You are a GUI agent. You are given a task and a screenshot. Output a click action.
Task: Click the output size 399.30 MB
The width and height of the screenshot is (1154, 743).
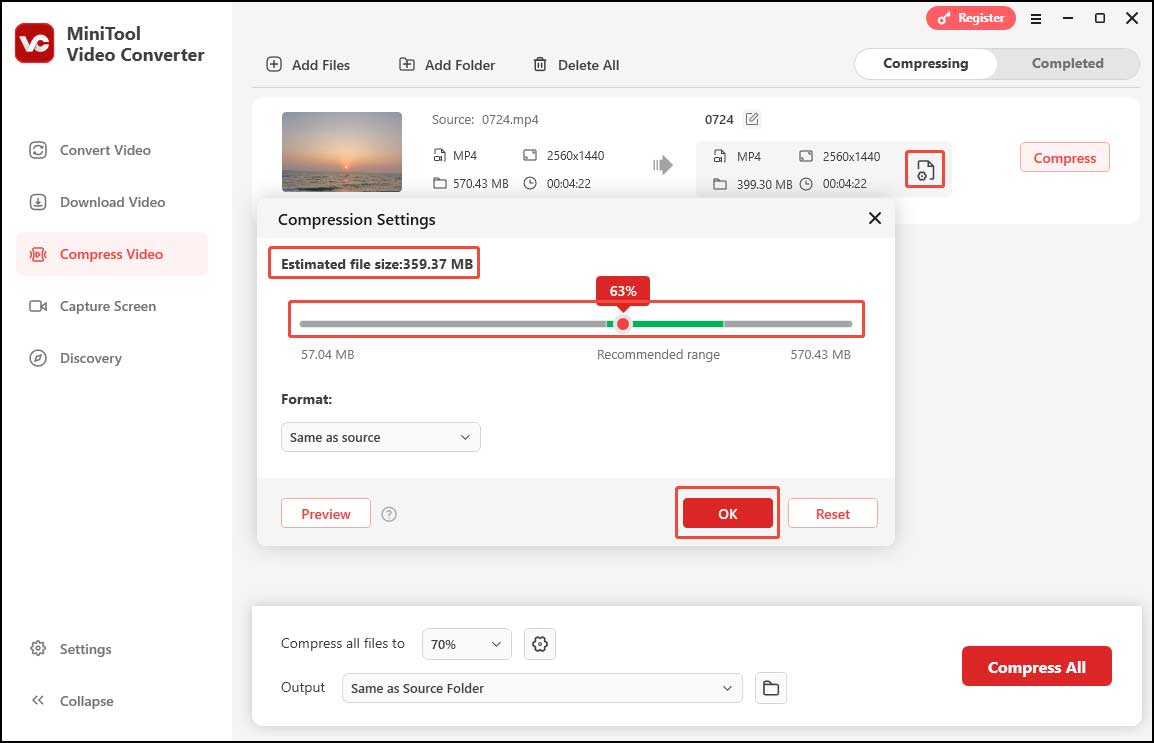[764, 184]
